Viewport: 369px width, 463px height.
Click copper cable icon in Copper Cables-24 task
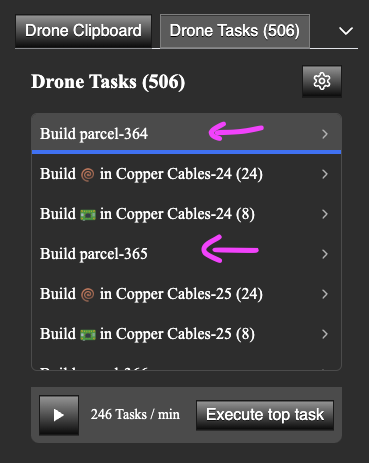point(88,174)
